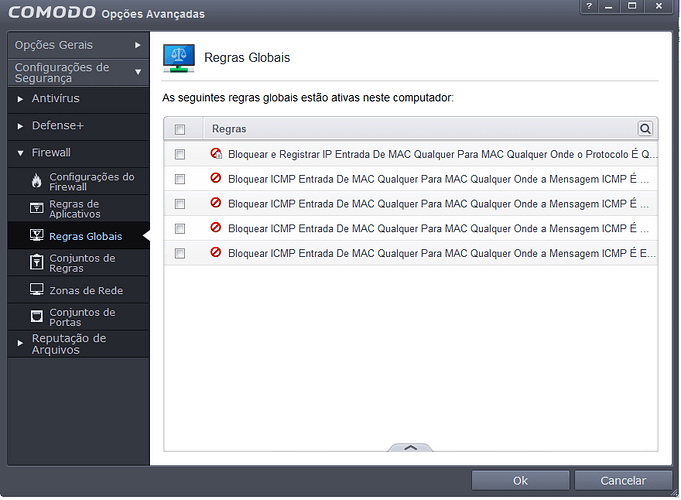Image resolution: width=681 pixels, height=500 pixels.
Task: Click the flame icon for Configurações do Firewall
Action: tap(36, 181)
